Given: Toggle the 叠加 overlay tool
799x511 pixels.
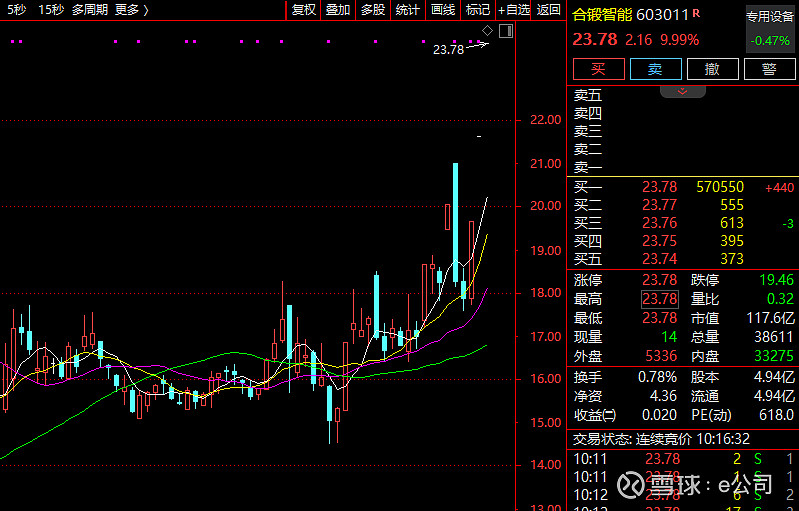Looking at the screenshot, I should point(338,10).
